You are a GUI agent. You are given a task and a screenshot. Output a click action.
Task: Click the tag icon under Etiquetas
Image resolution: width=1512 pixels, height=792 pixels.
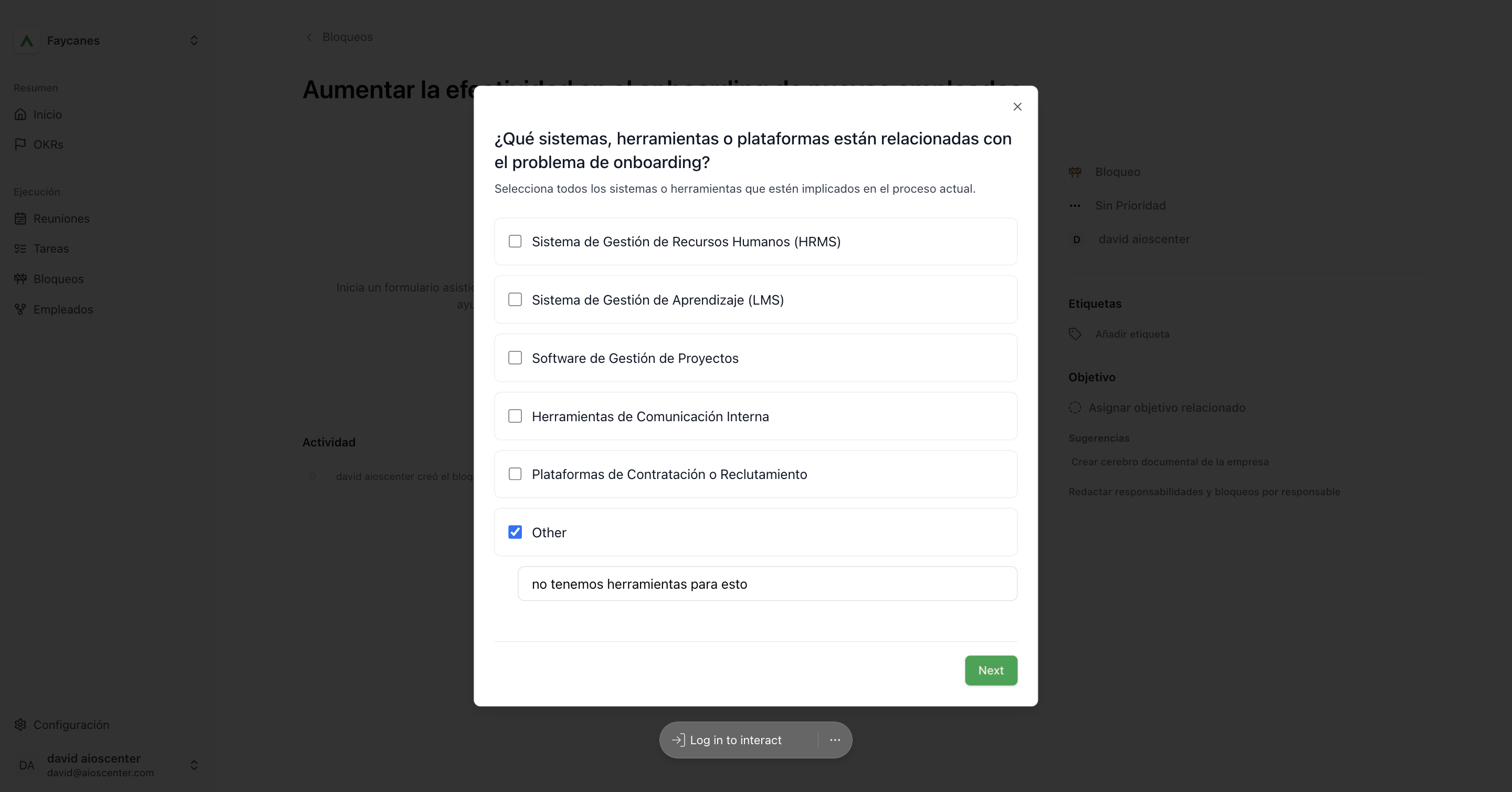coord(1075,334)
